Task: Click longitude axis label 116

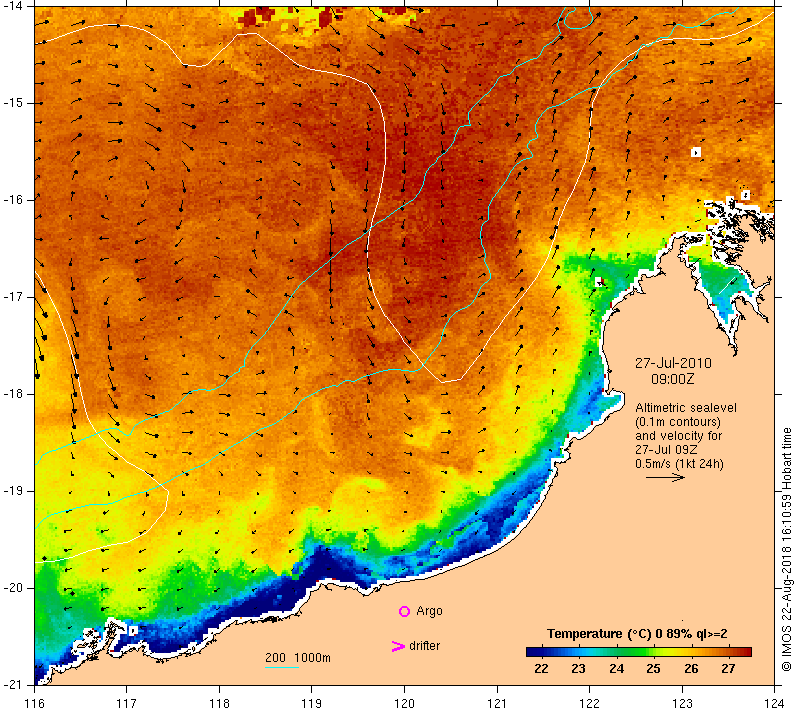Action: coord(34,703)
